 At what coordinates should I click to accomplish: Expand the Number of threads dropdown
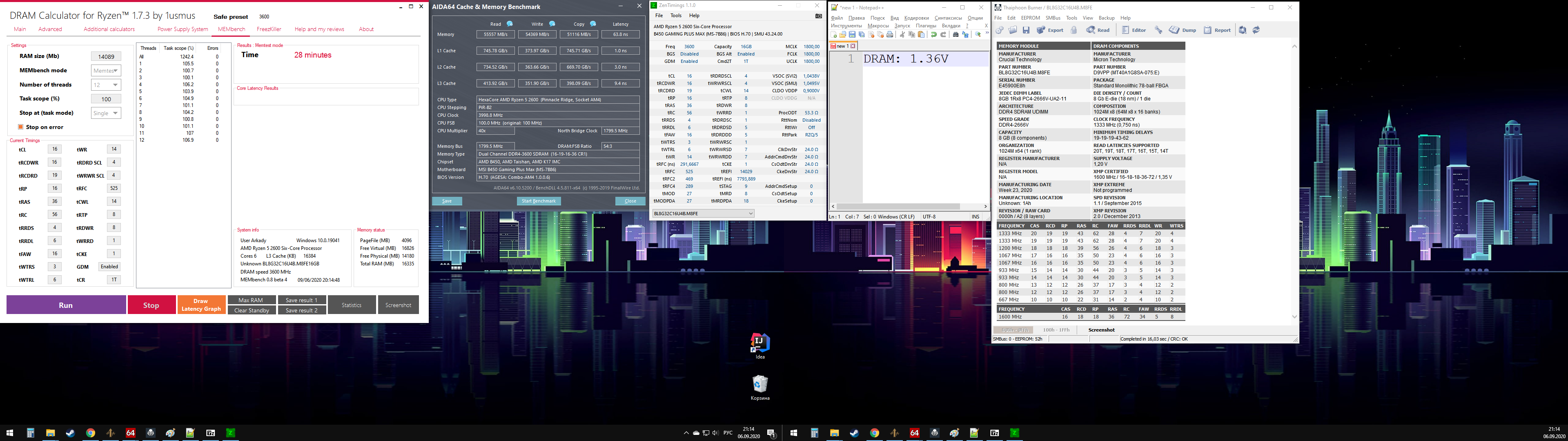[106, 85]
